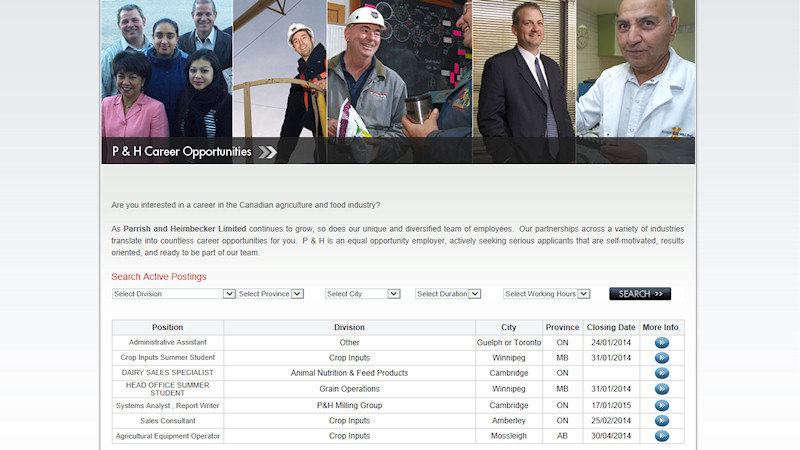
Task: Click the SEARCH button
Action: (x=640, y=294)
